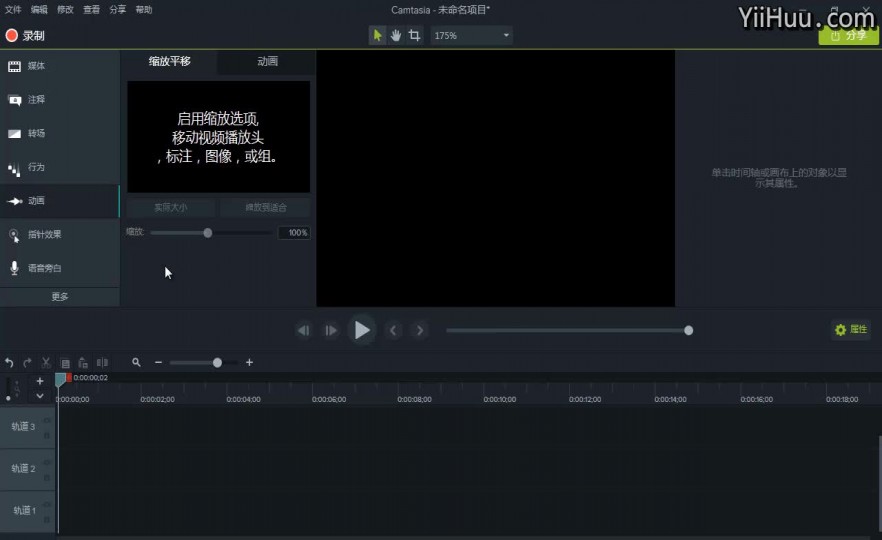This screenshot has width=882, height=540.
Task: Zoom out the timeline with minus
Action: (x=159, y=363)
